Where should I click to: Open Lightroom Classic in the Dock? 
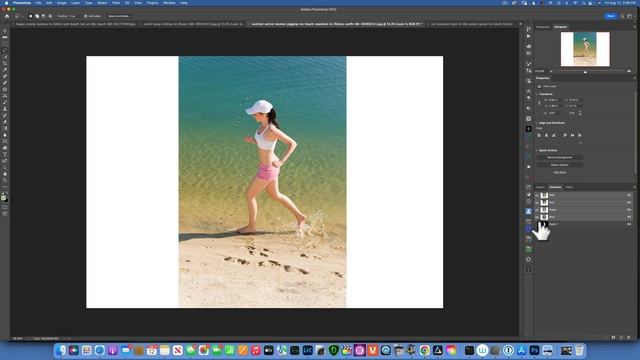pos(307,350)
